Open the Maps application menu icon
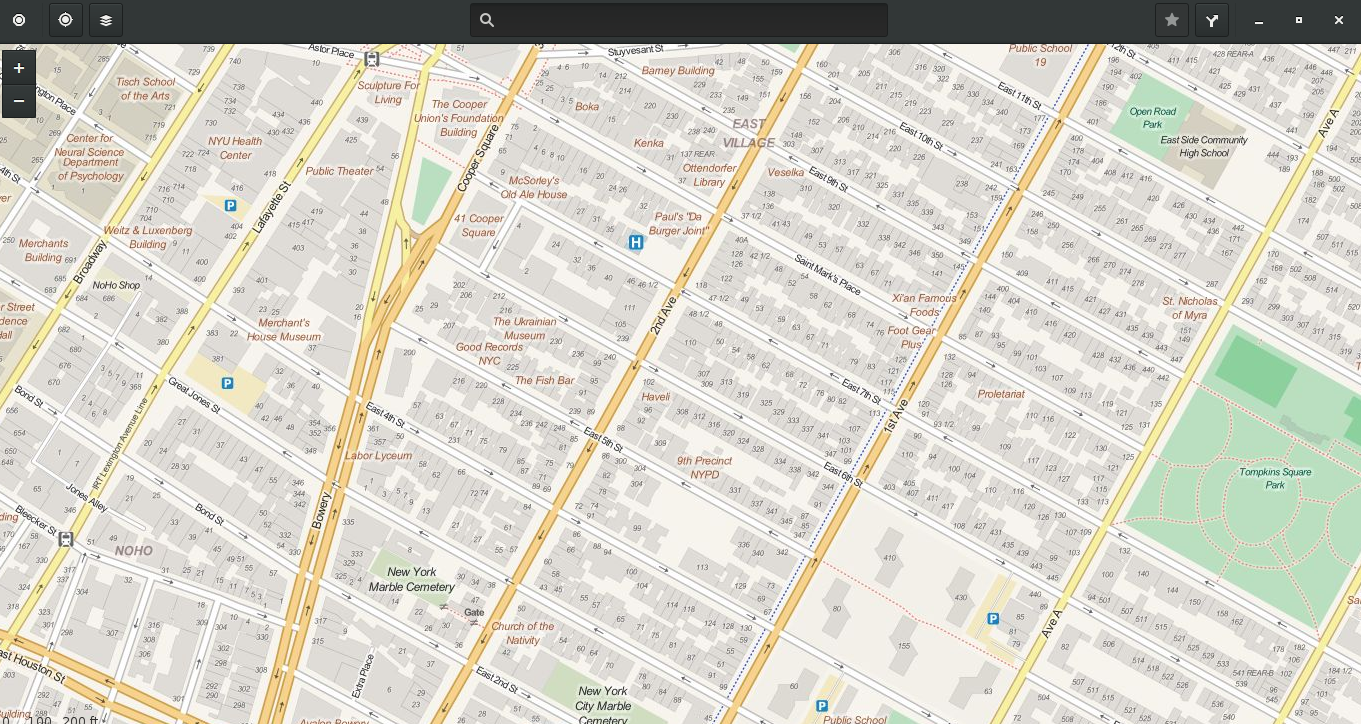This screenshot has width=1361, height=724. click(19, 20)
